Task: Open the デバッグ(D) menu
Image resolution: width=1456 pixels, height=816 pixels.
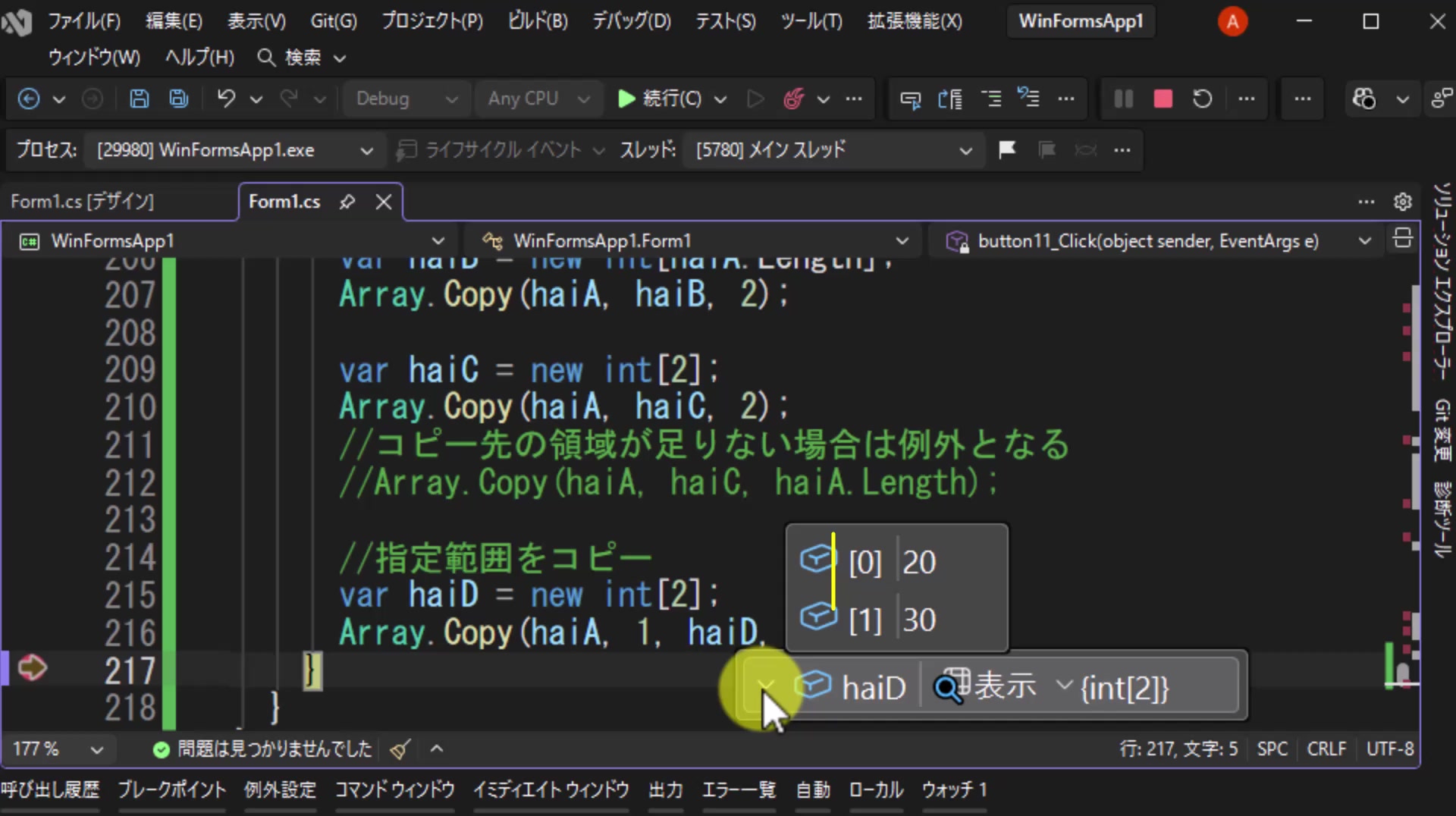Action: point(631,20)
